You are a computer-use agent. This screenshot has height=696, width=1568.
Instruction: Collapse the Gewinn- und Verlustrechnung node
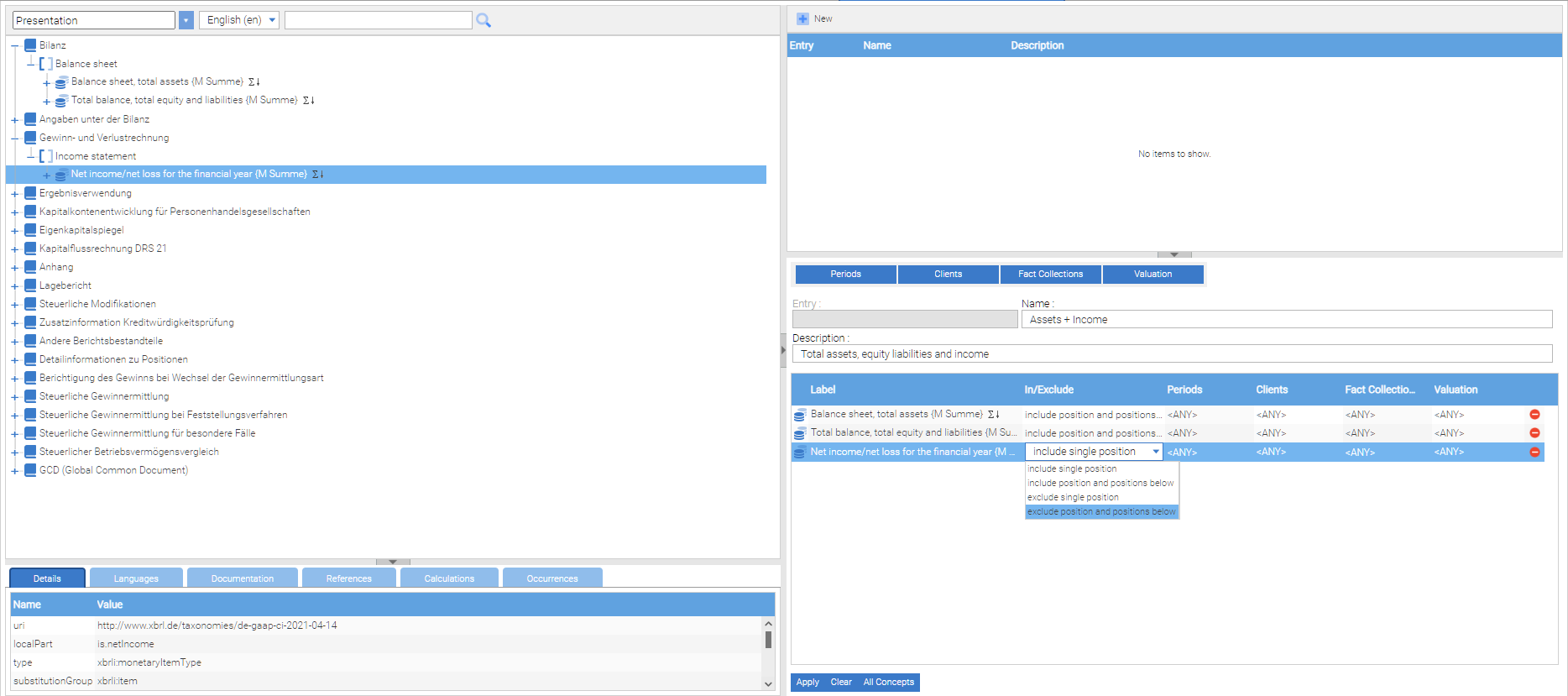15,139
